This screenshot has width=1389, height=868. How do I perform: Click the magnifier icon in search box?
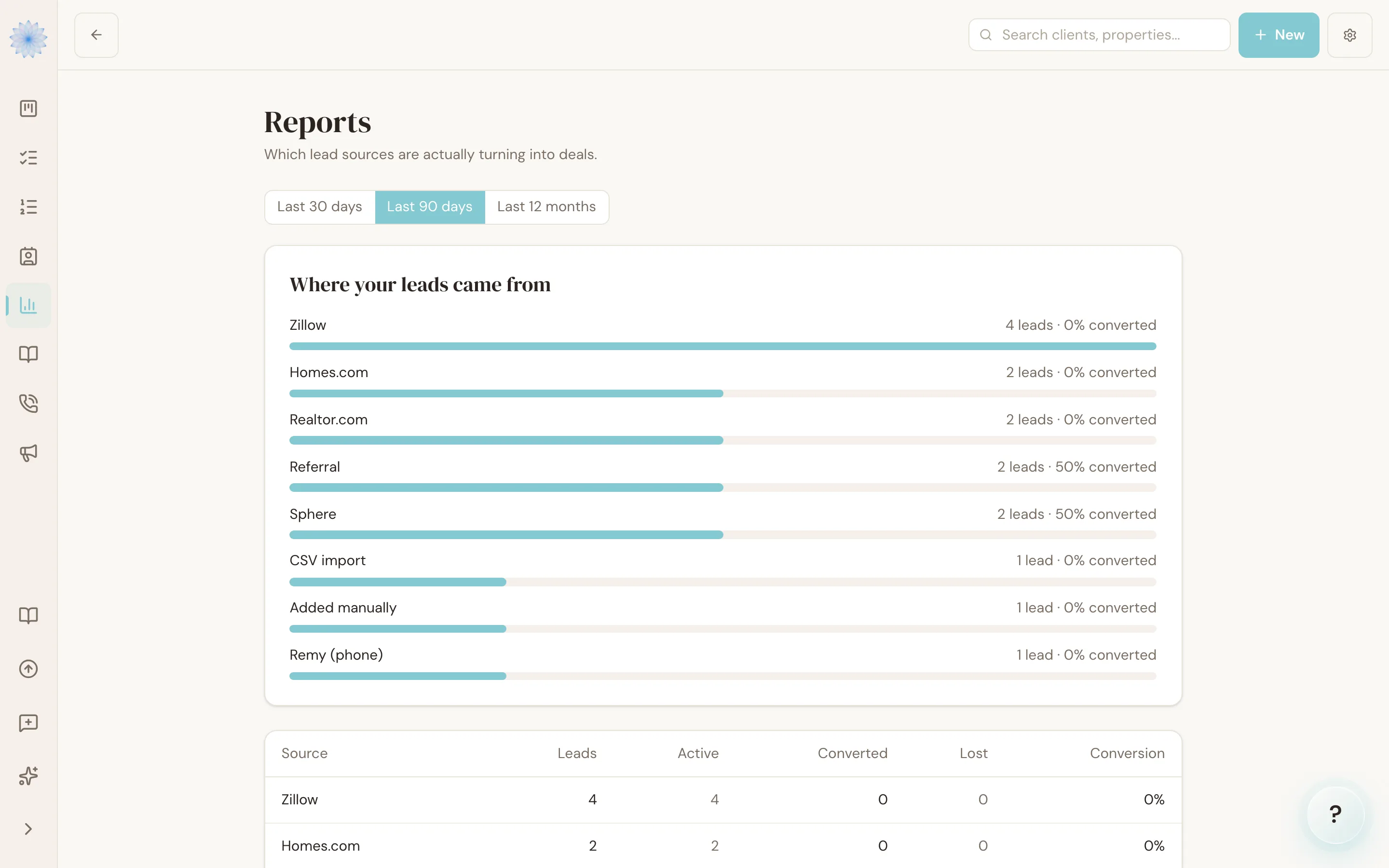(985, 35)
